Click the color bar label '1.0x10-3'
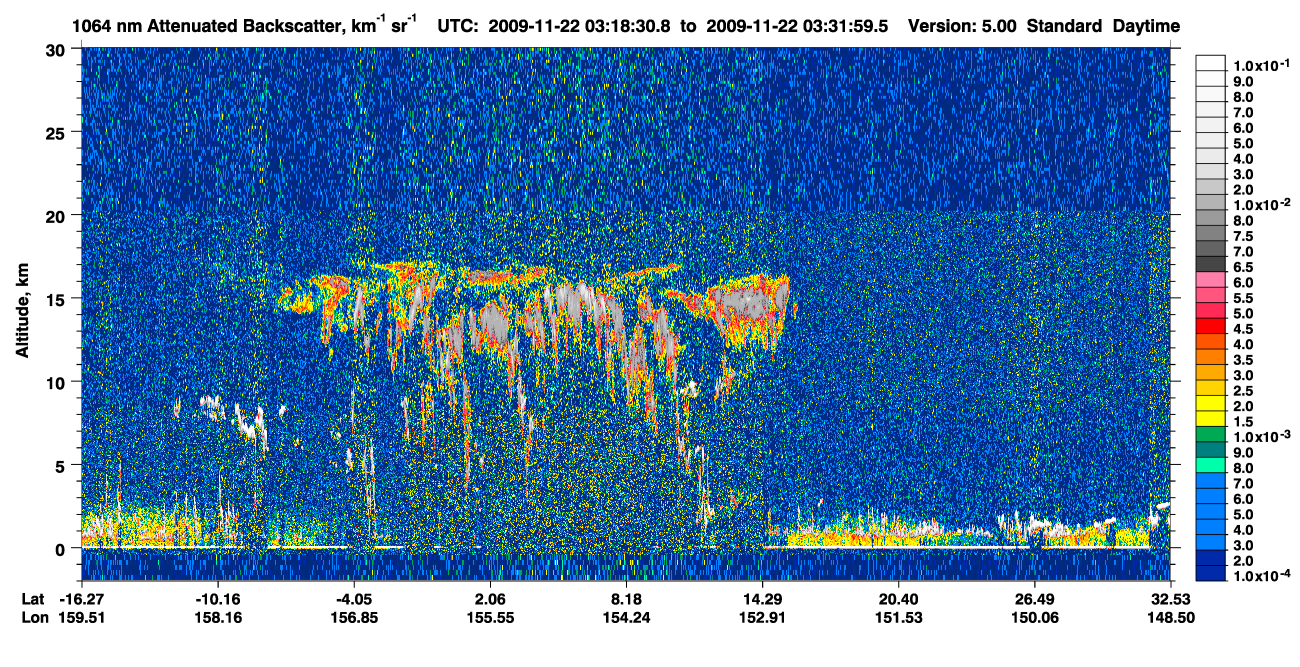 click(x=1260, y=434)
